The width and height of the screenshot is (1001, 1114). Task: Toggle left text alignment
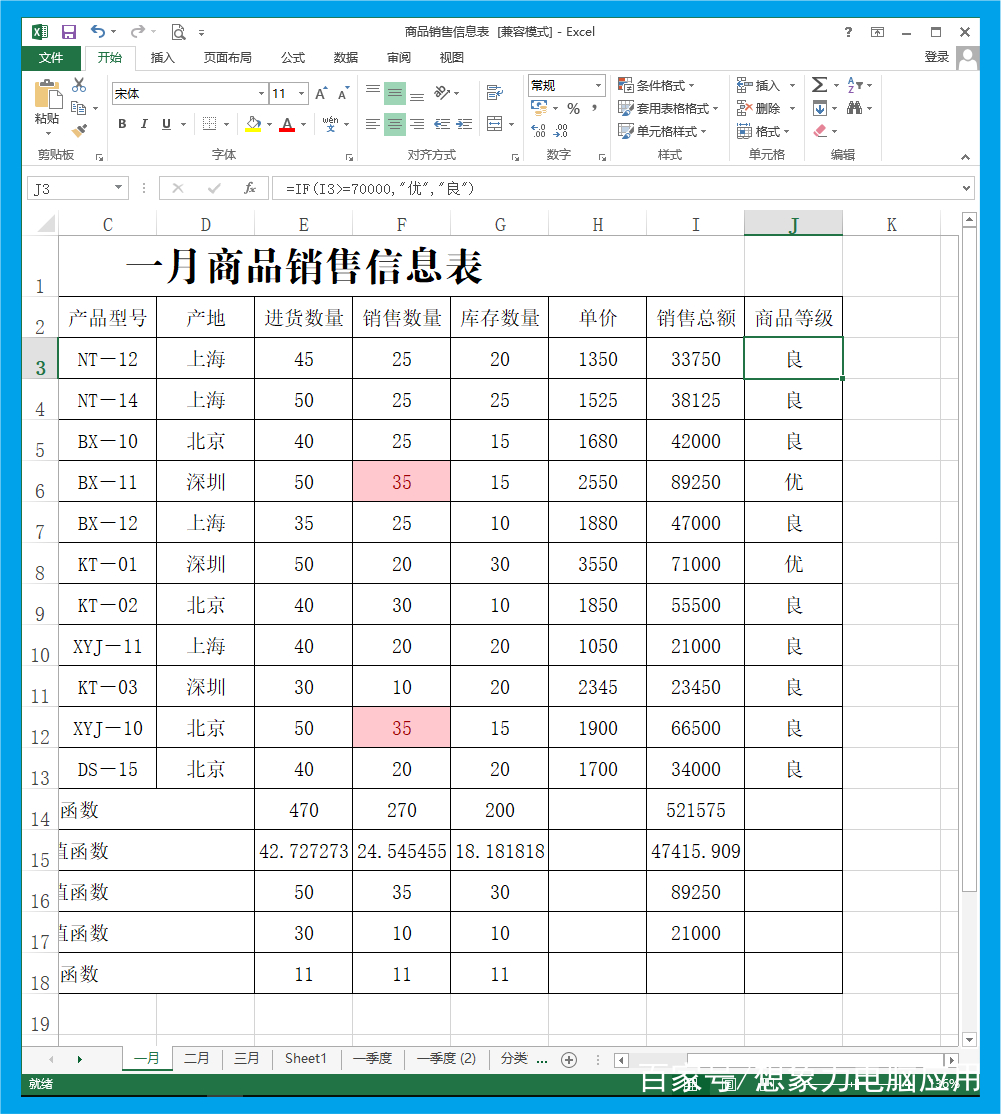click(x=372, y=124)
